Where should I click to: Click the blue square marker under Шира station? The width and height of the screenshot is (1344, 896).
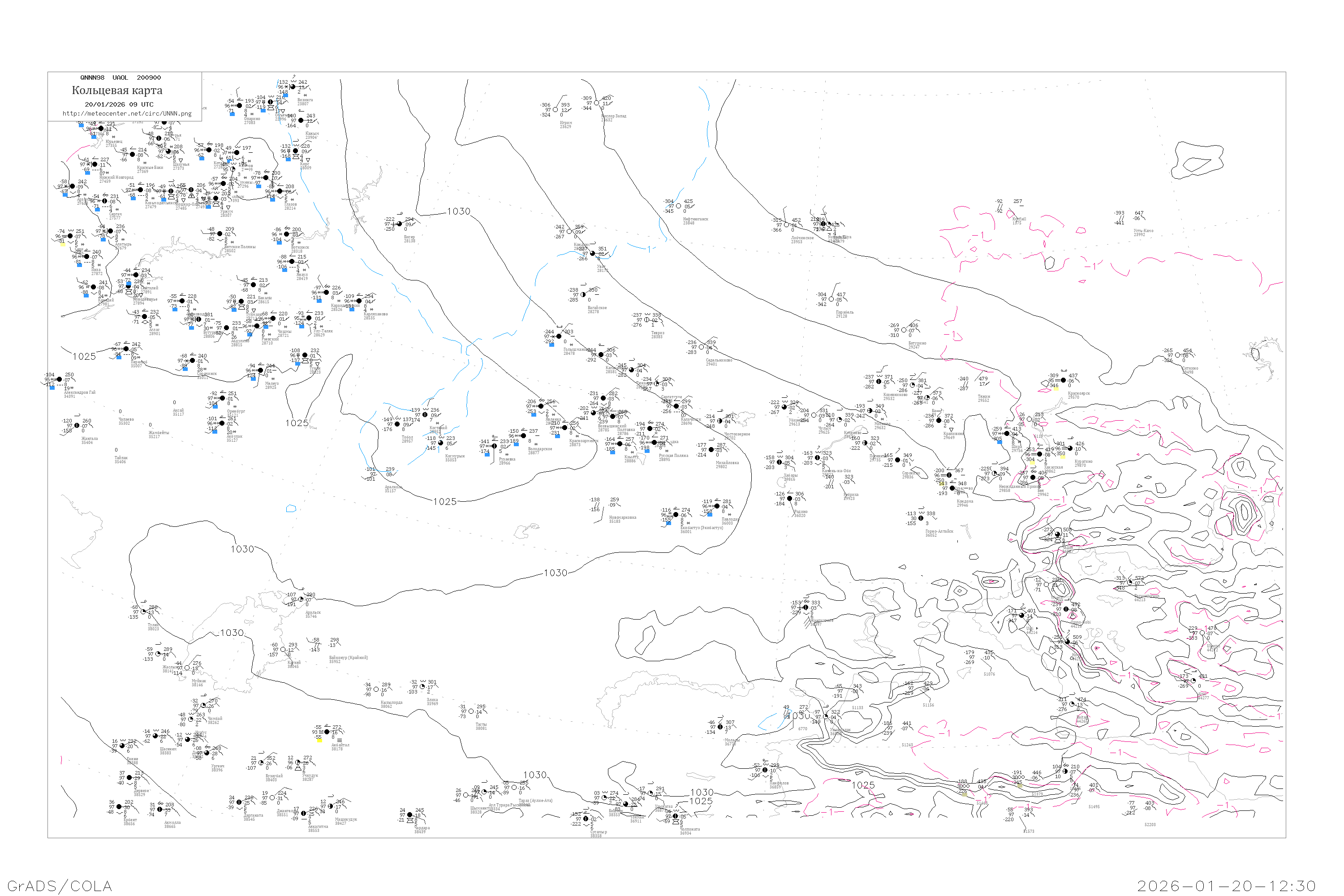point(999,442)
